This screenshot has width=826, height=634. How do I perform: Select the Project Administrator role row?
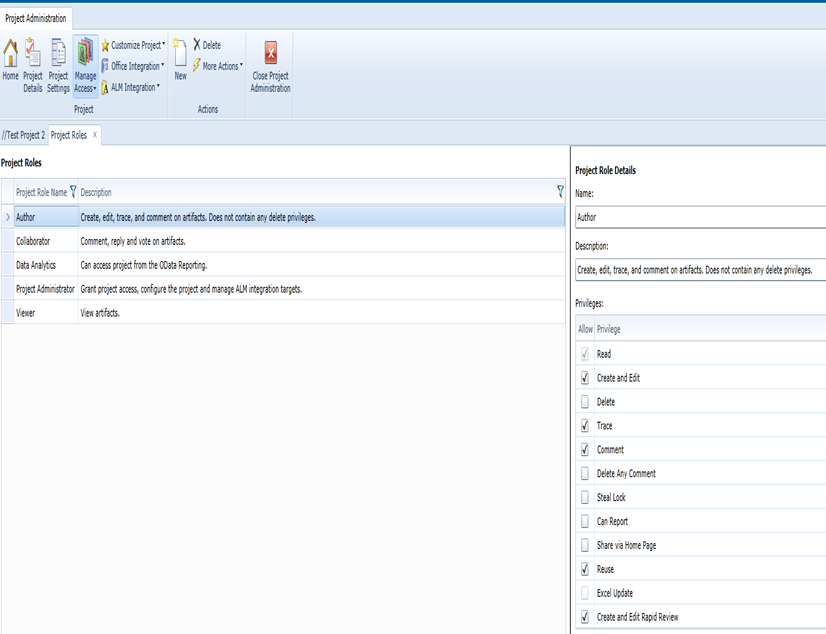coord(46,289)
